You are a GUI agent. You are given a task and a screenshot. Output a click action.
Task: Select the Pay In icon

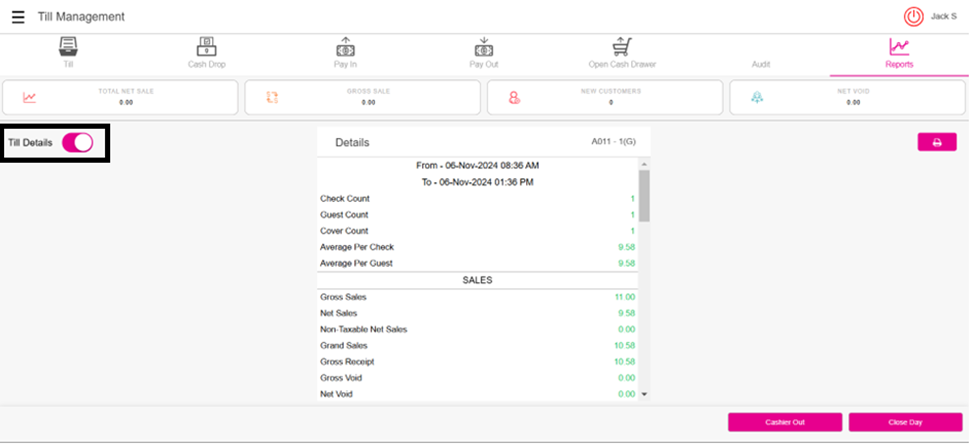(345, 47)
